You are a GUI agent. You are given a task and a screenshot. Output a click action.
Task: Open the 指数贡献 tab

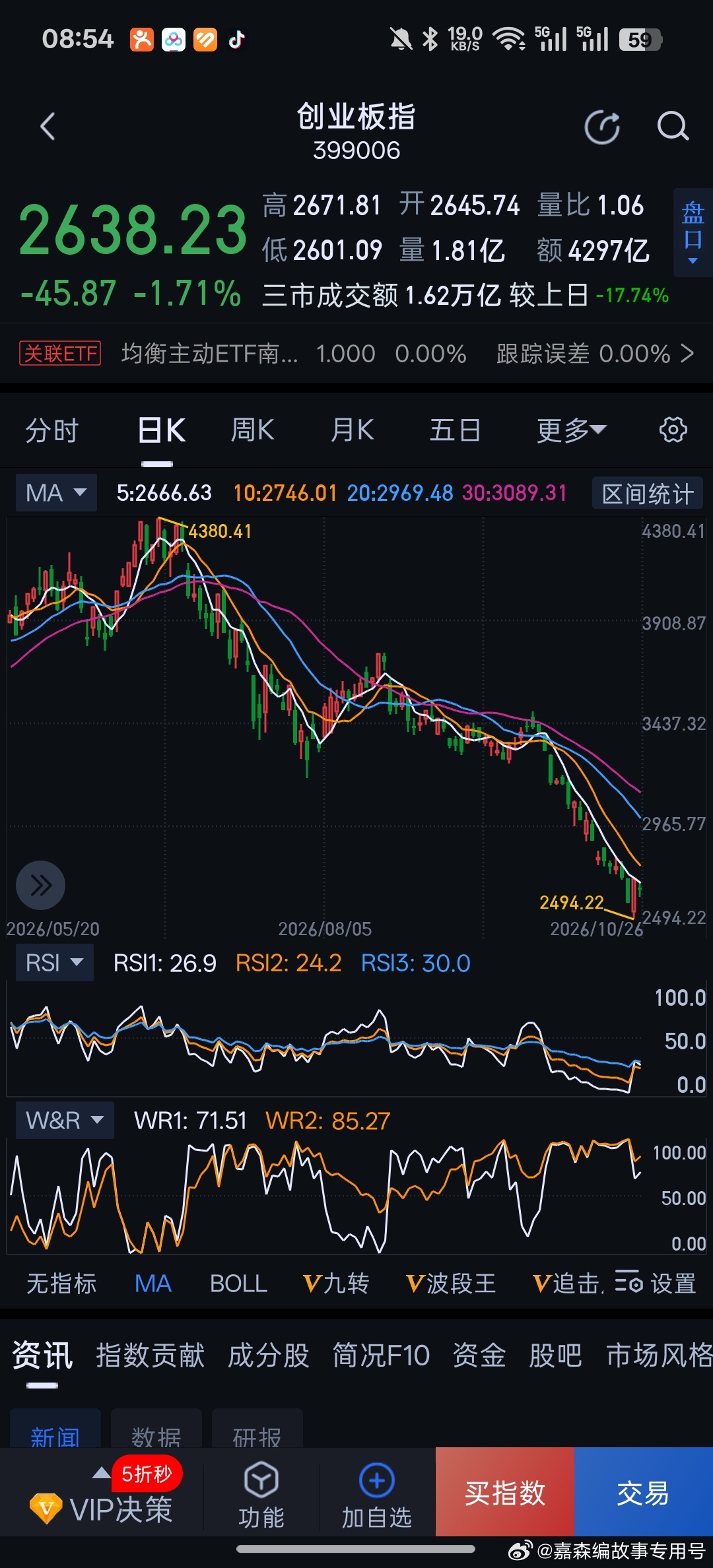(x=150, y=1356)
